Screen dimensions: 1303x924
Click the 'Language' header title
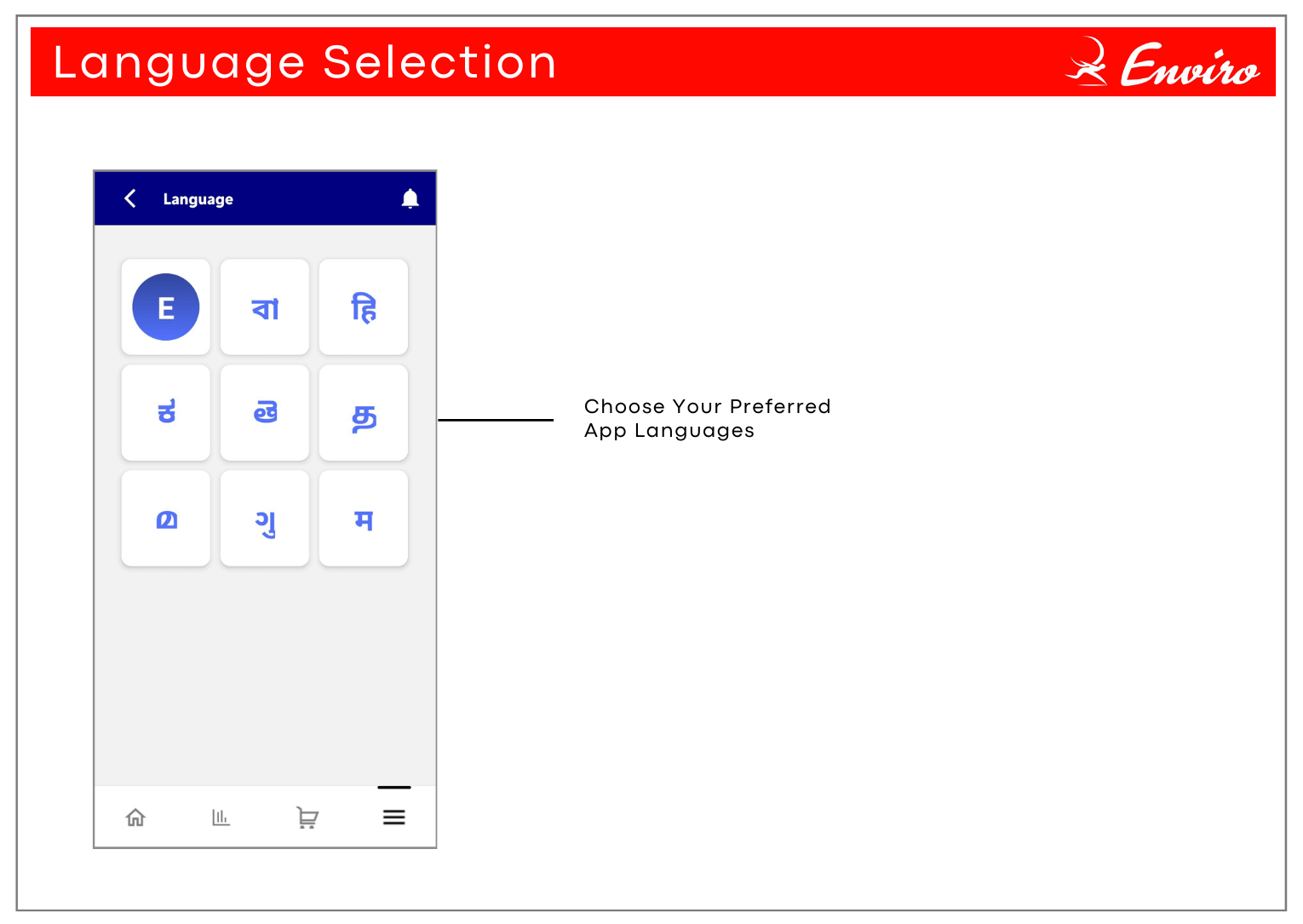click(198, 199)
